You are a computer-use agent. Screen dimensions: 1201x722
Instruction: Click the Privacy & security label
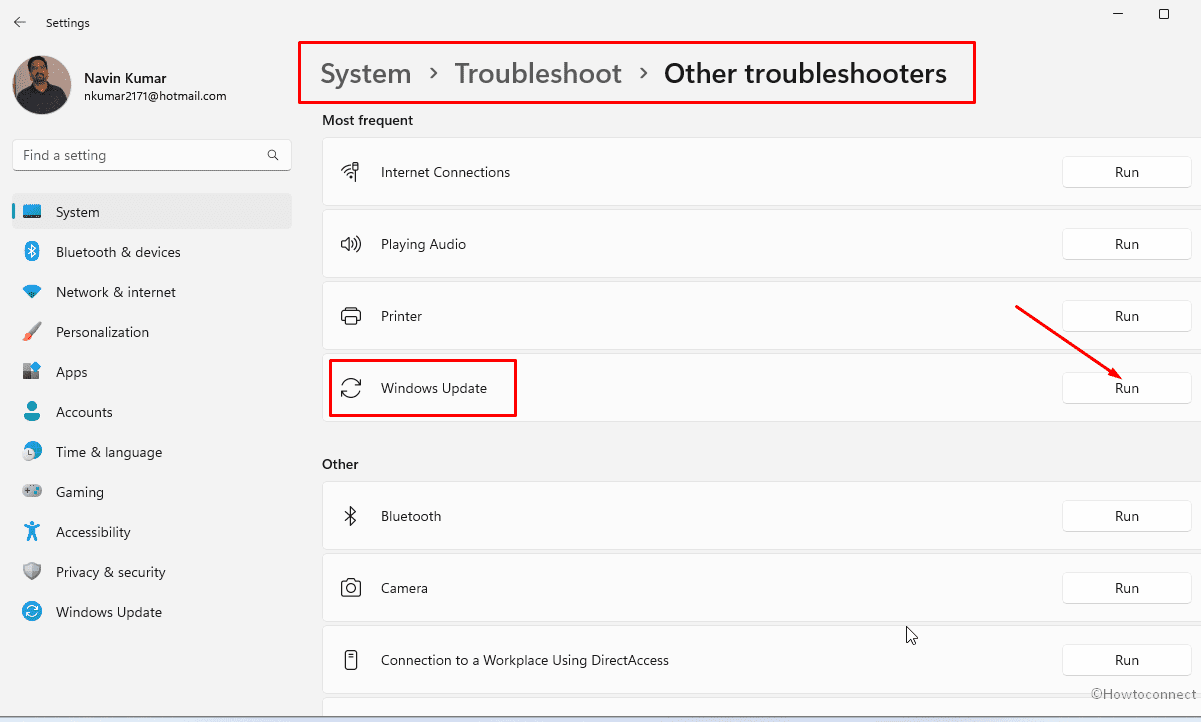pos(111,572)
